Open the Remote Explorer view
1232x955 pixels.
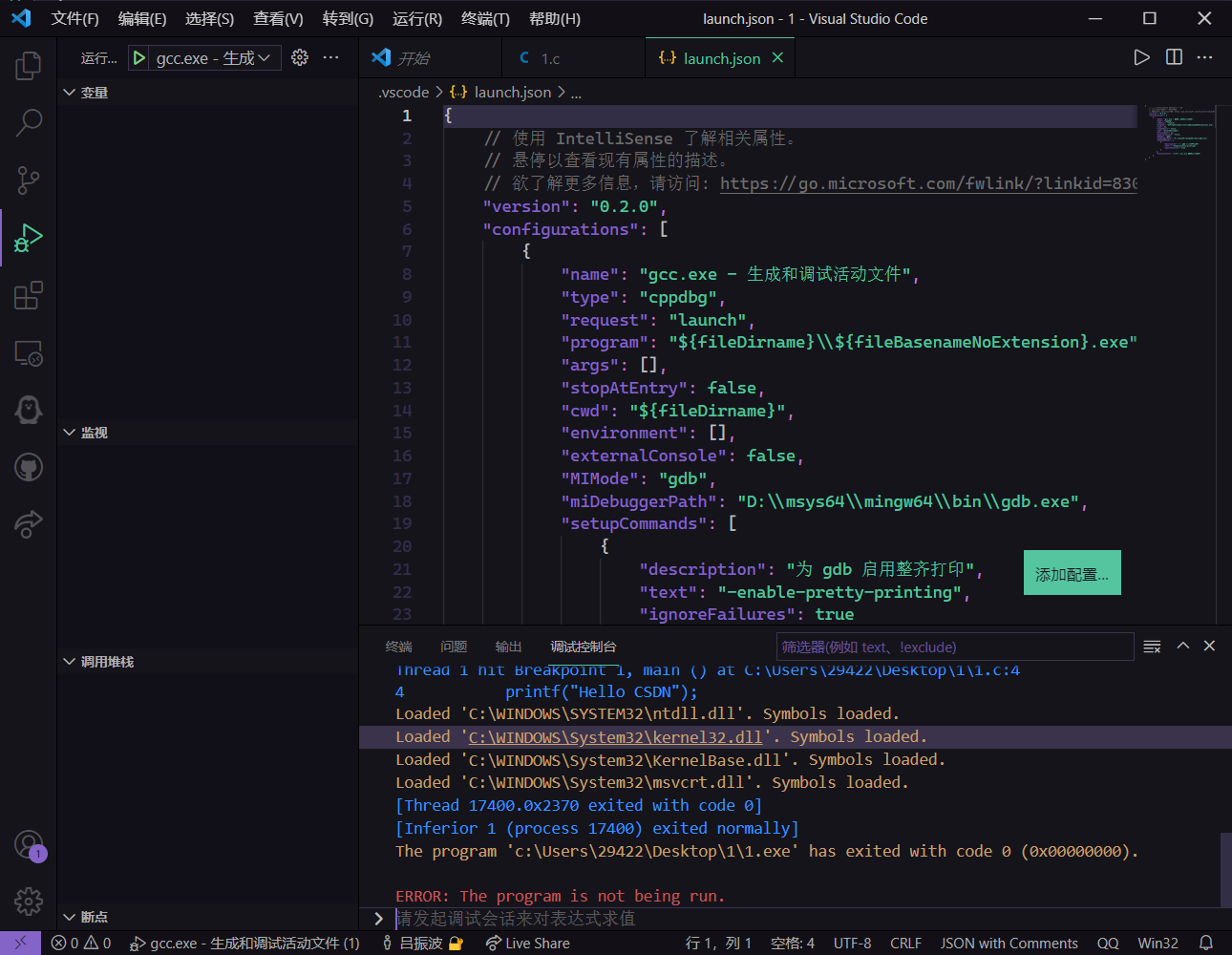pos(28,353)
